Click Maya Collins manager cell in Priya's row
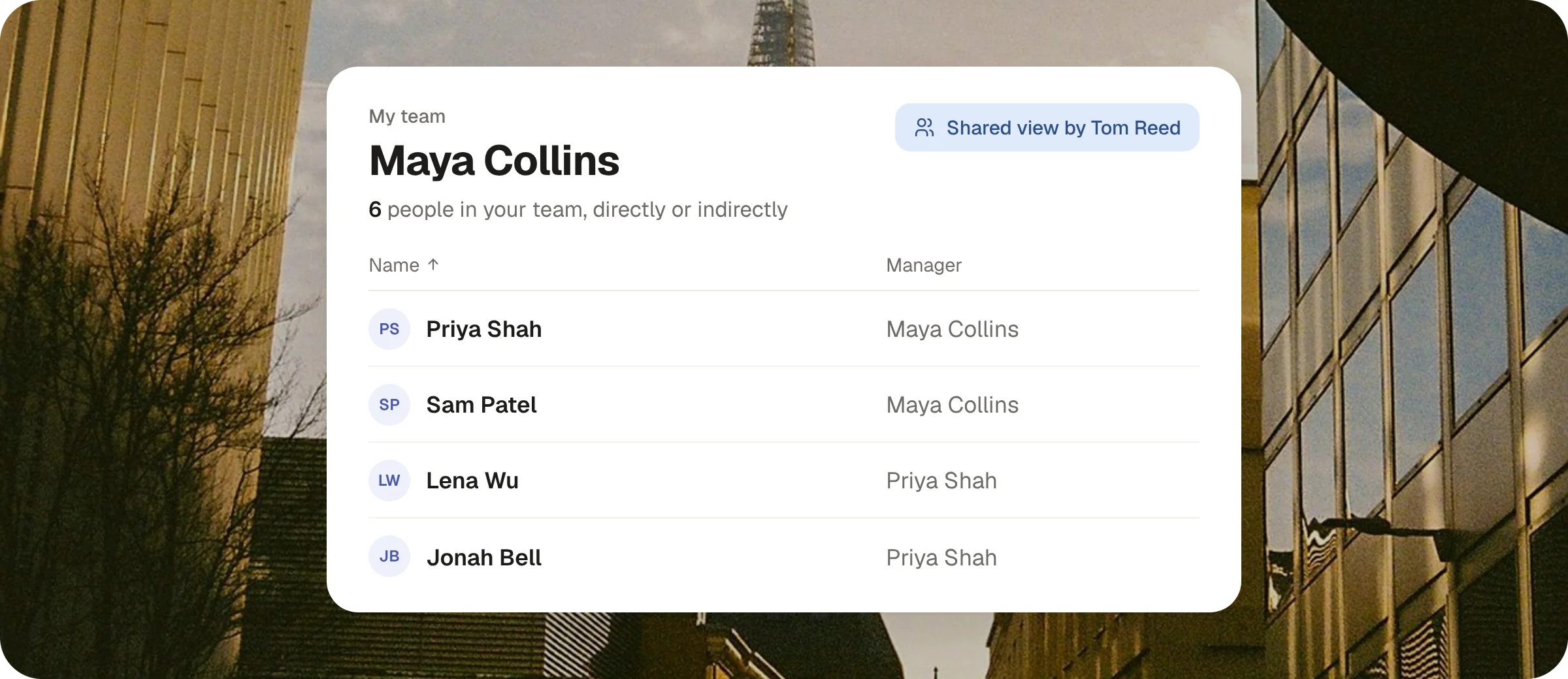This screenshot has height=679, width=1568. tap(953, 329)
